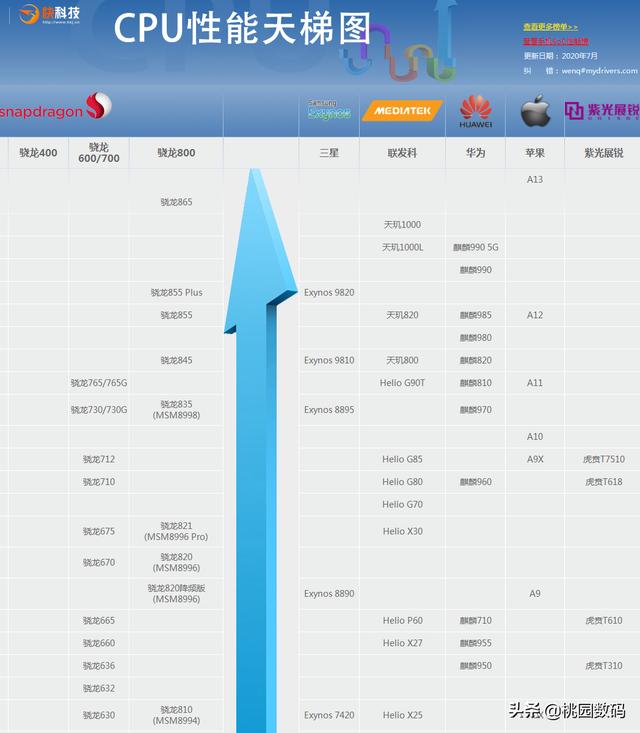Screen dimensions: 640x733
Task: Click the 虎贲T618 cell
Action: (604, 482)
